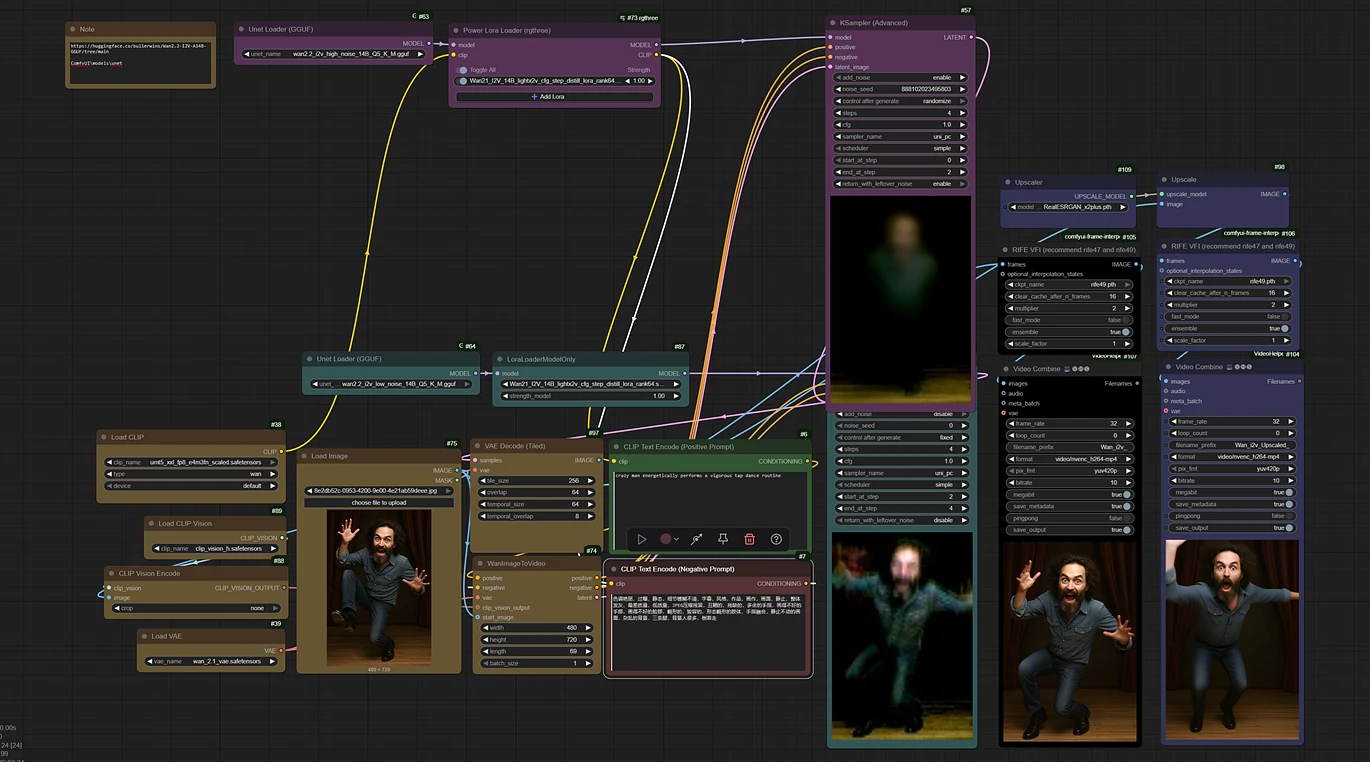1370x762 pixels.
Task: Open vae_name dropdown in Load VAE
Action: [211, 661]
